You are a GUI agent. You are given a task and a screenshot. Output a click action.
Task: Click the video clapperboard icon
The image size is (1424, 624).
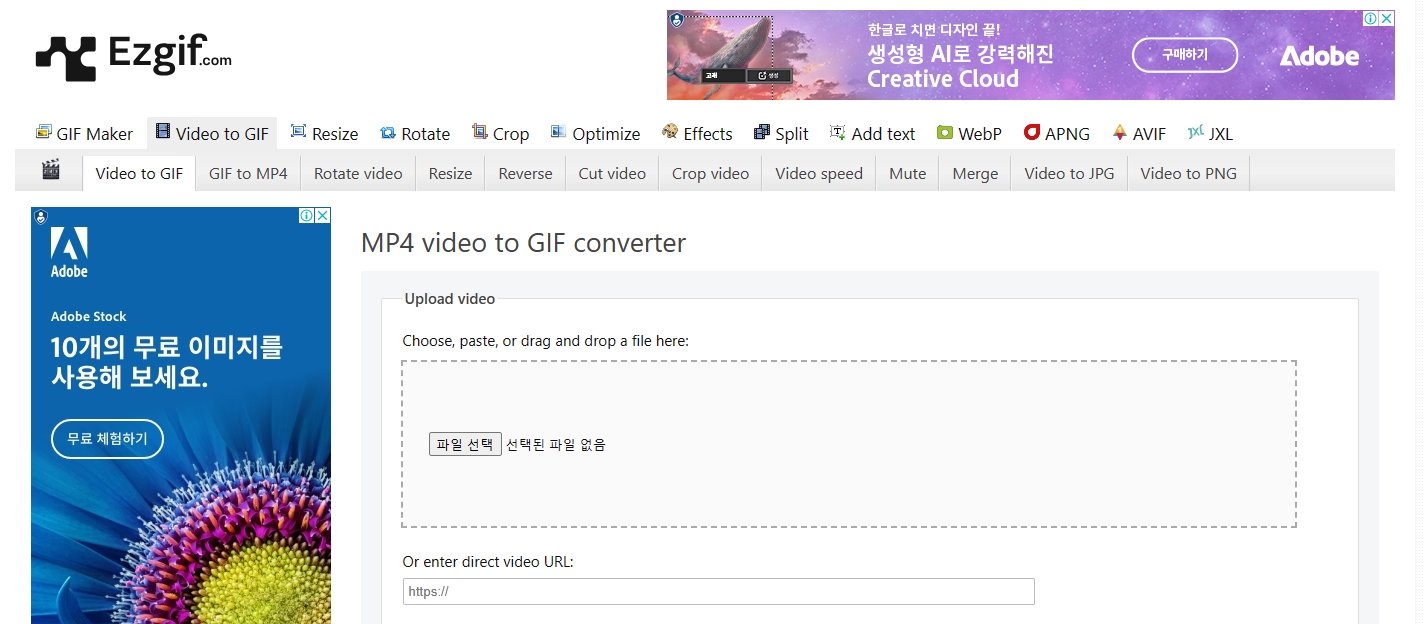click(x=51, y=171)
